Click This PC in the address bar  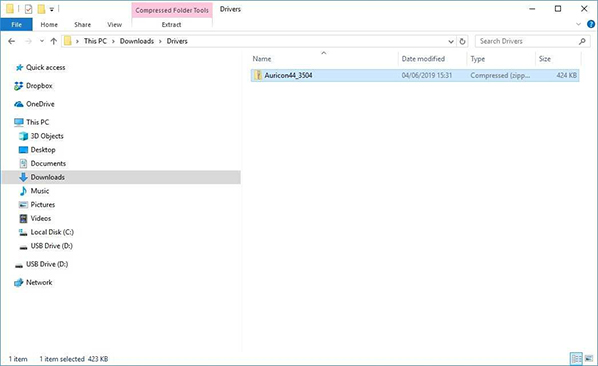(x=95, y=41)
